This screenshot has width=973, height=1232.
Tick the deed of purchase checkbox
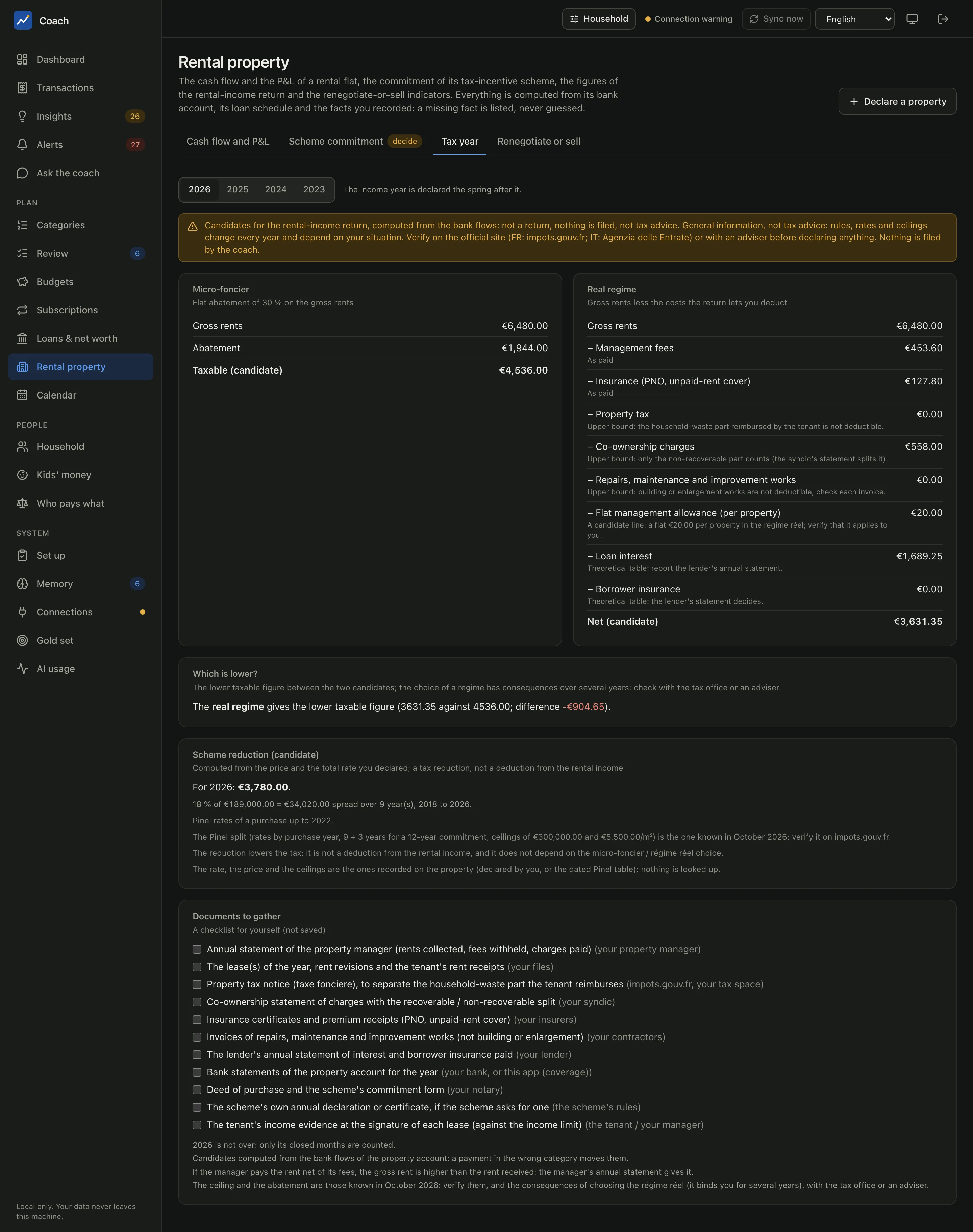click(197, 1090)
